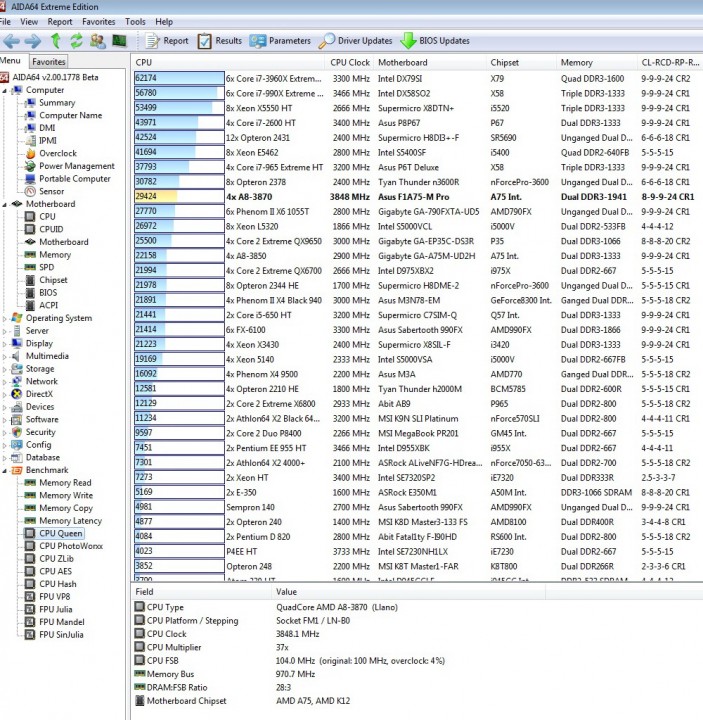Sort by CPU Clock column header
This screenshot has width=703, height=720.
point(350,62)
